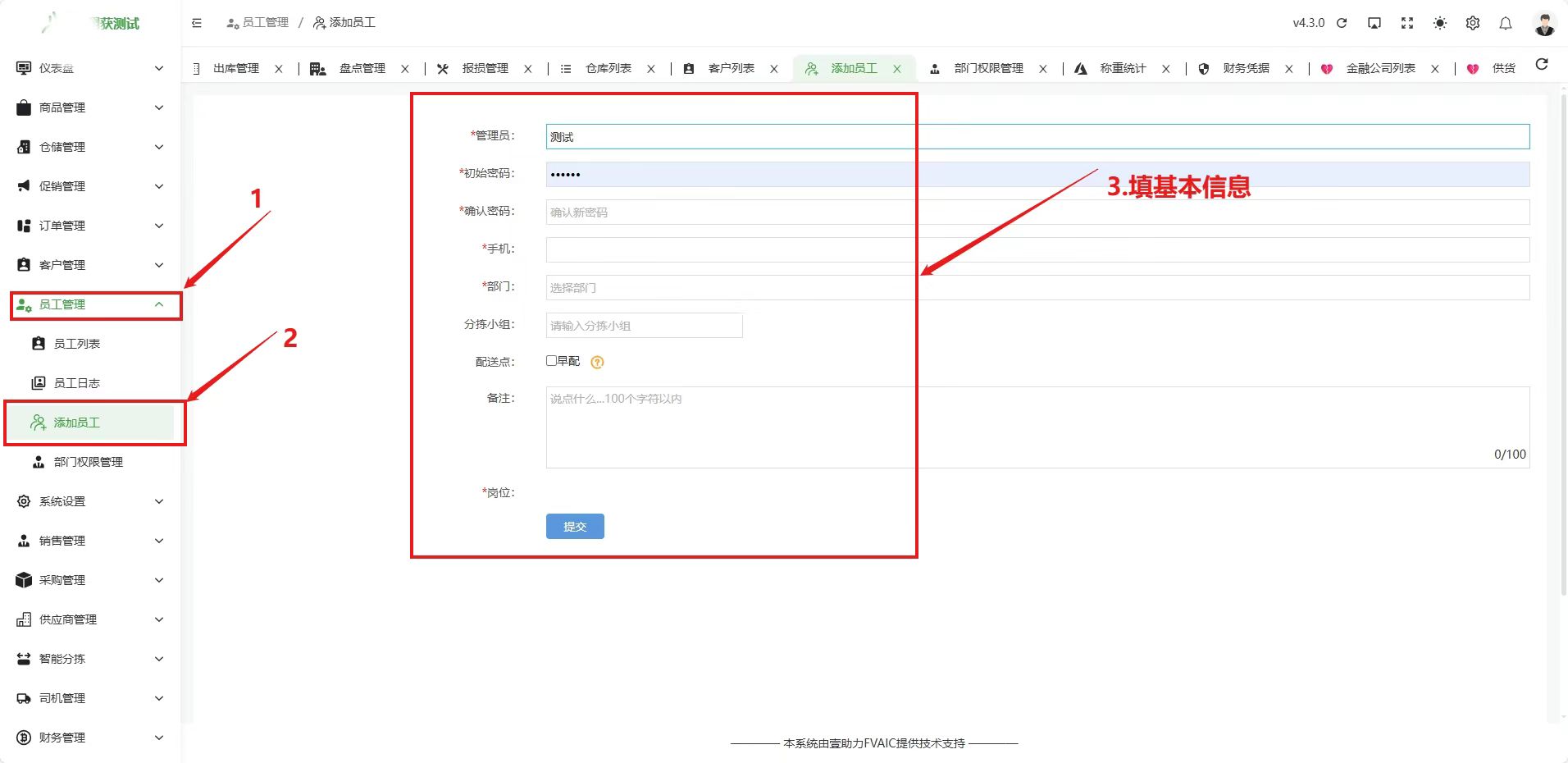The image size is (1568, 763).
Task: Click the screen-cast monitor icon in the header
Action: point(1374,23)
